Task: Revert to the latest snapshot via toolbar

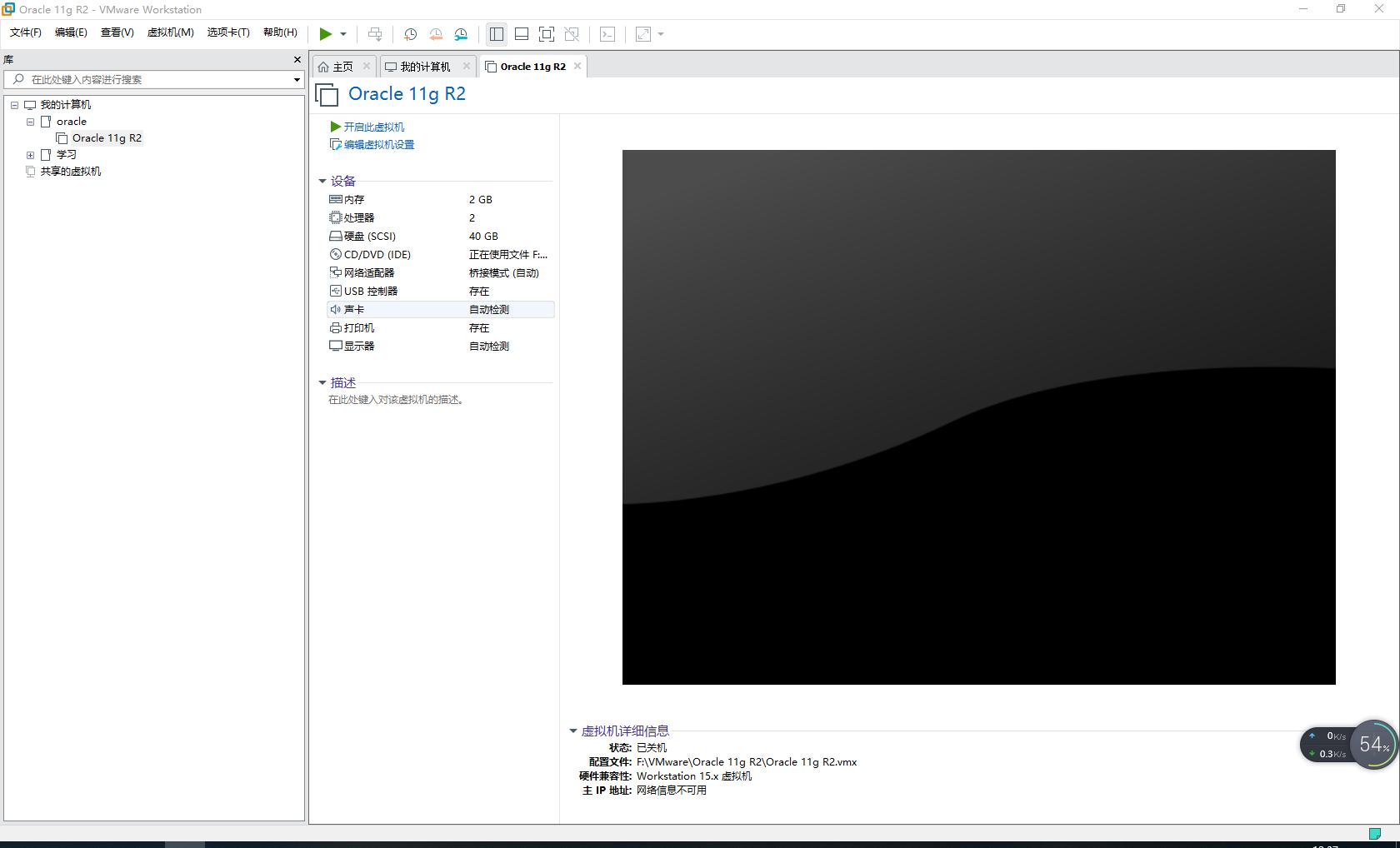Action: click(x=435, y=34)
